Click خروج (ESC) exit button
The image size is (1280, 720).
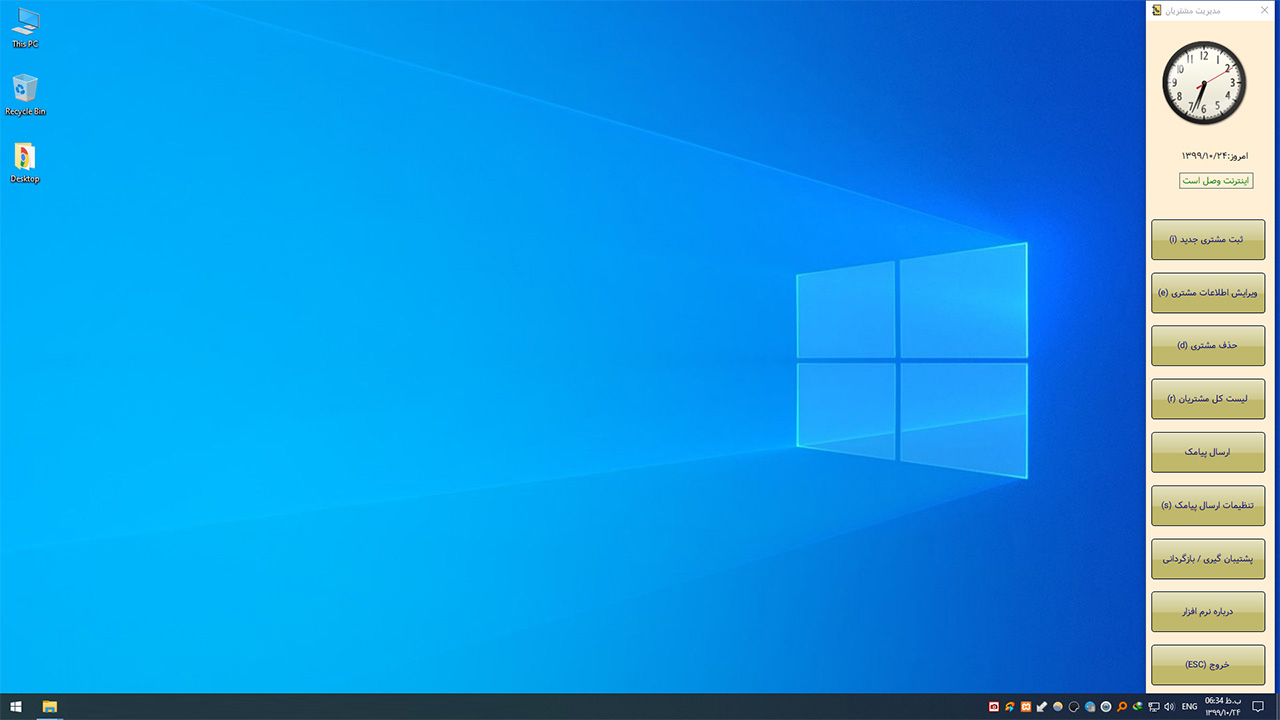(x=1208, y=665)
